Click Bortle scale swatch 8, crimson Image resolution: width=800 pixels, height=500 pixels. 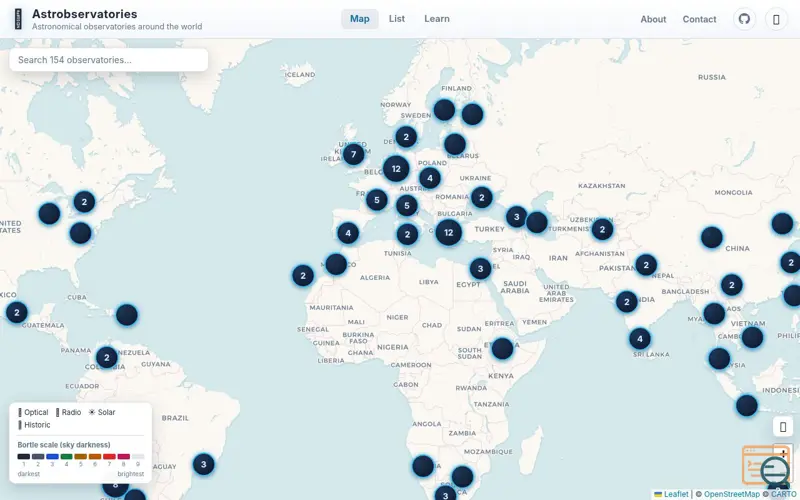123,457
